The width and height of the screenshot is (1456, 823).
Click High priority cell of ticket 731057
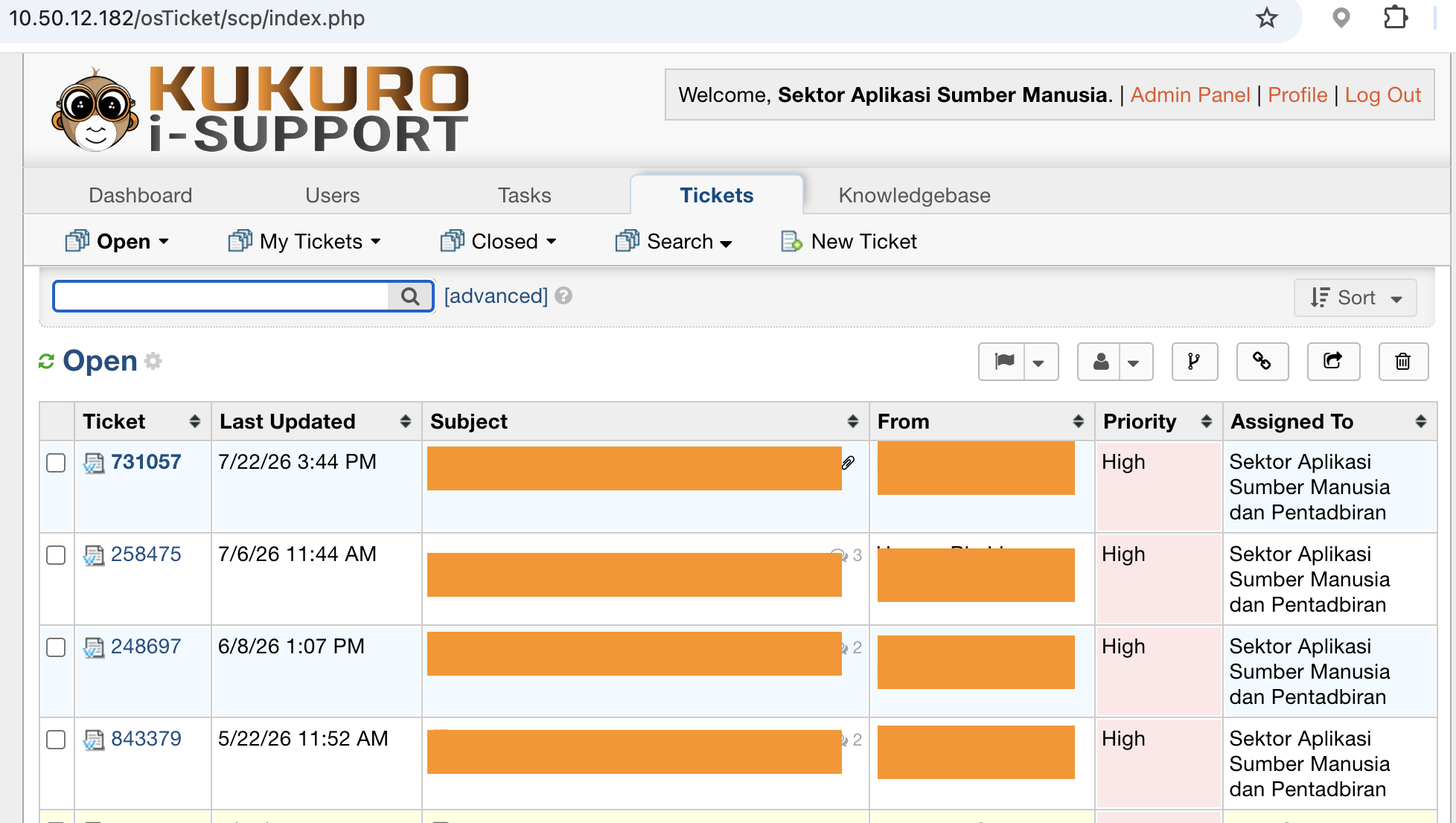click(x=1158, y=487)
